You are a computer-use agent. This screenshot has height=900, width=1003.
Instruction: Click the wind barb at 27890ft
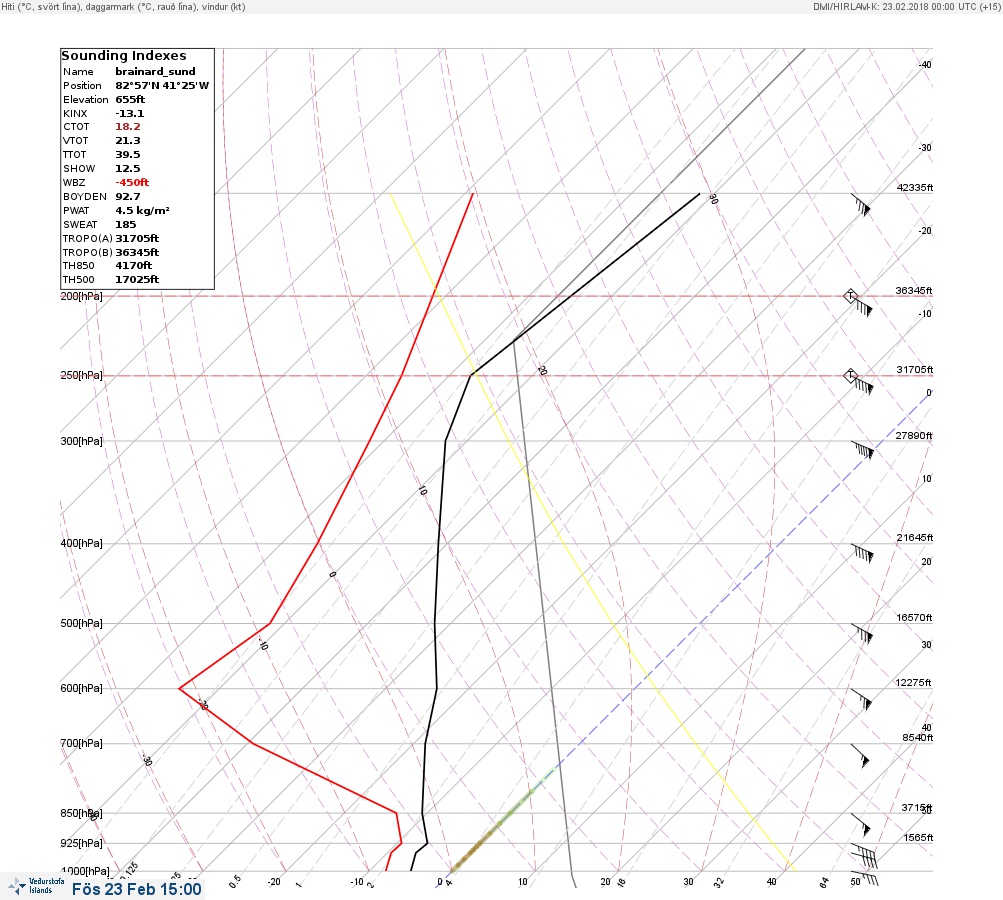[x=862, y=450]
